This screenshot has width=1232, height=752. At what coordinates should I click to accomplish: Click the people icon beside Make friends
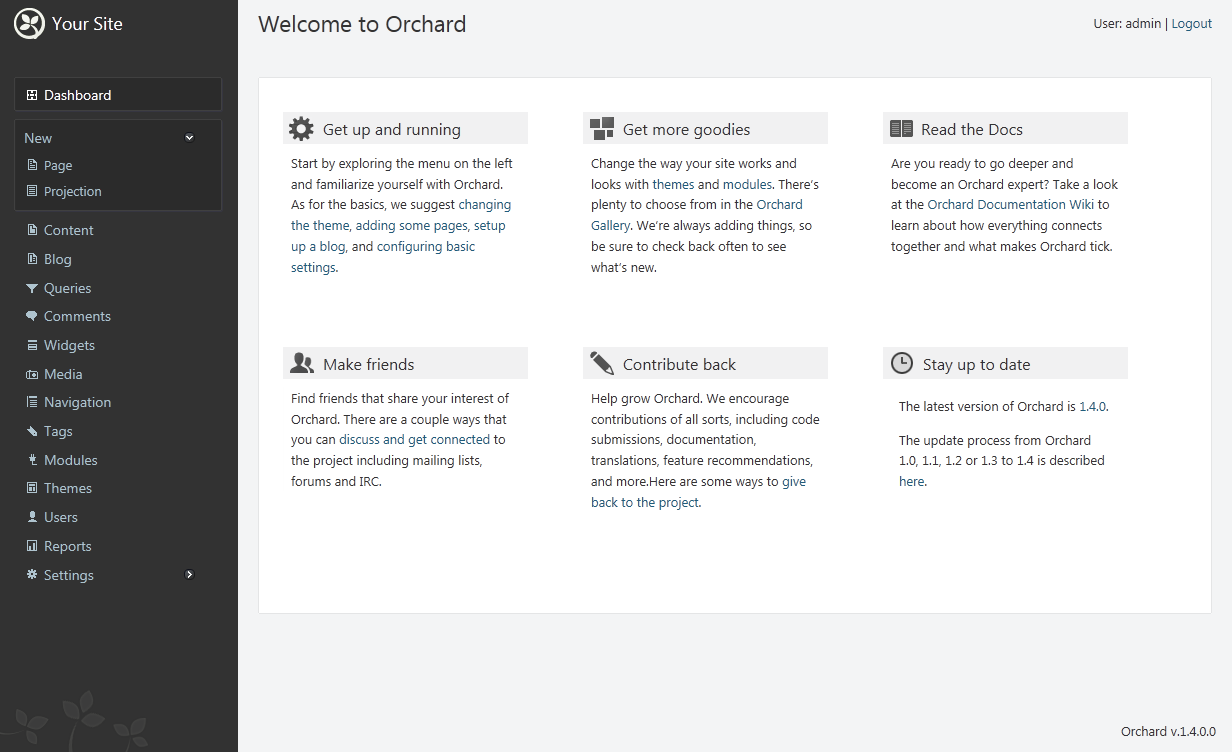pyautogui.click(x=301, y=363)
